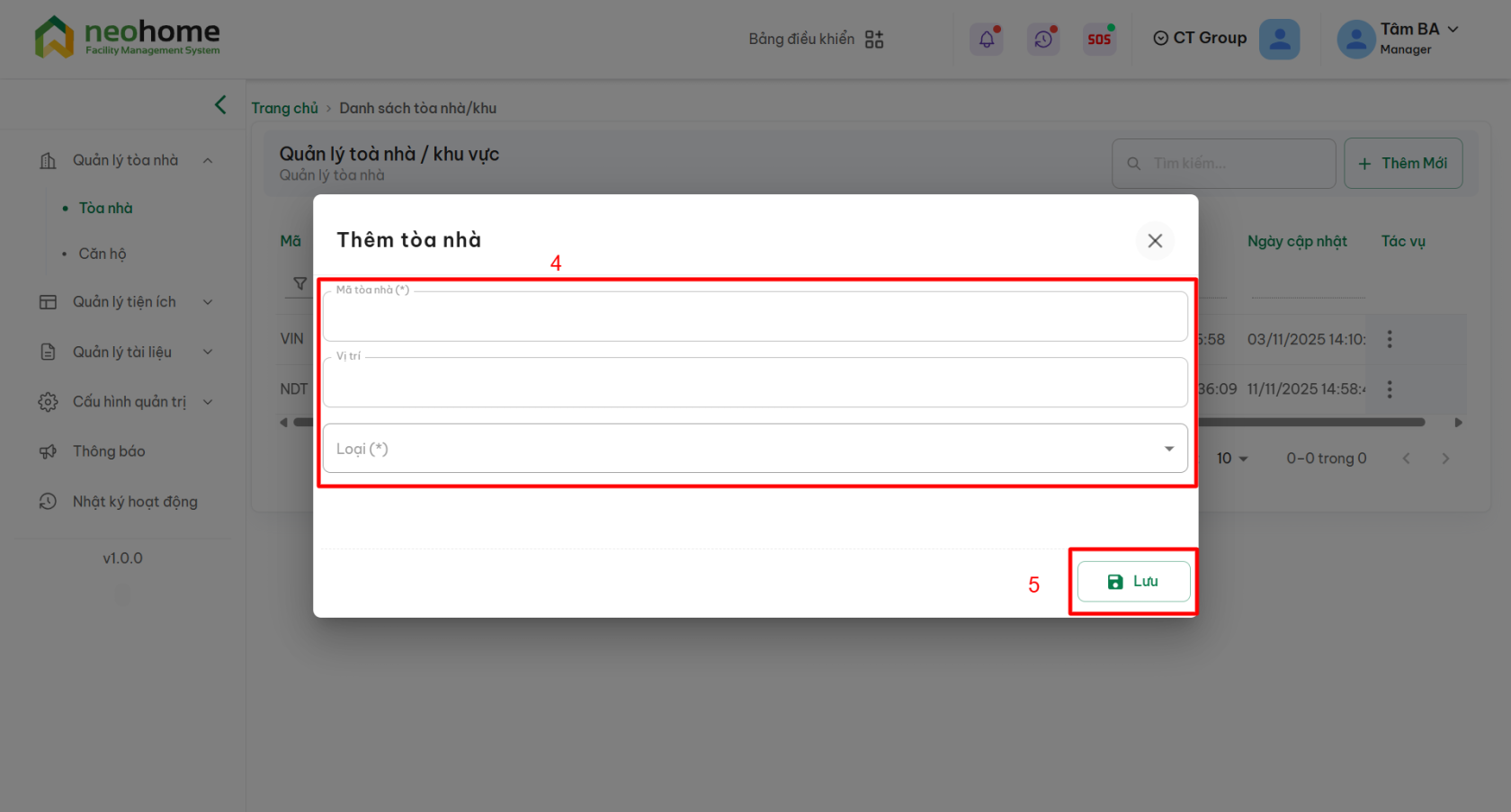Click the dashboard grid icon beside Bảng điều khiển
The height and width of the screenshot is (812, 1511).
[x=874, y=39]
